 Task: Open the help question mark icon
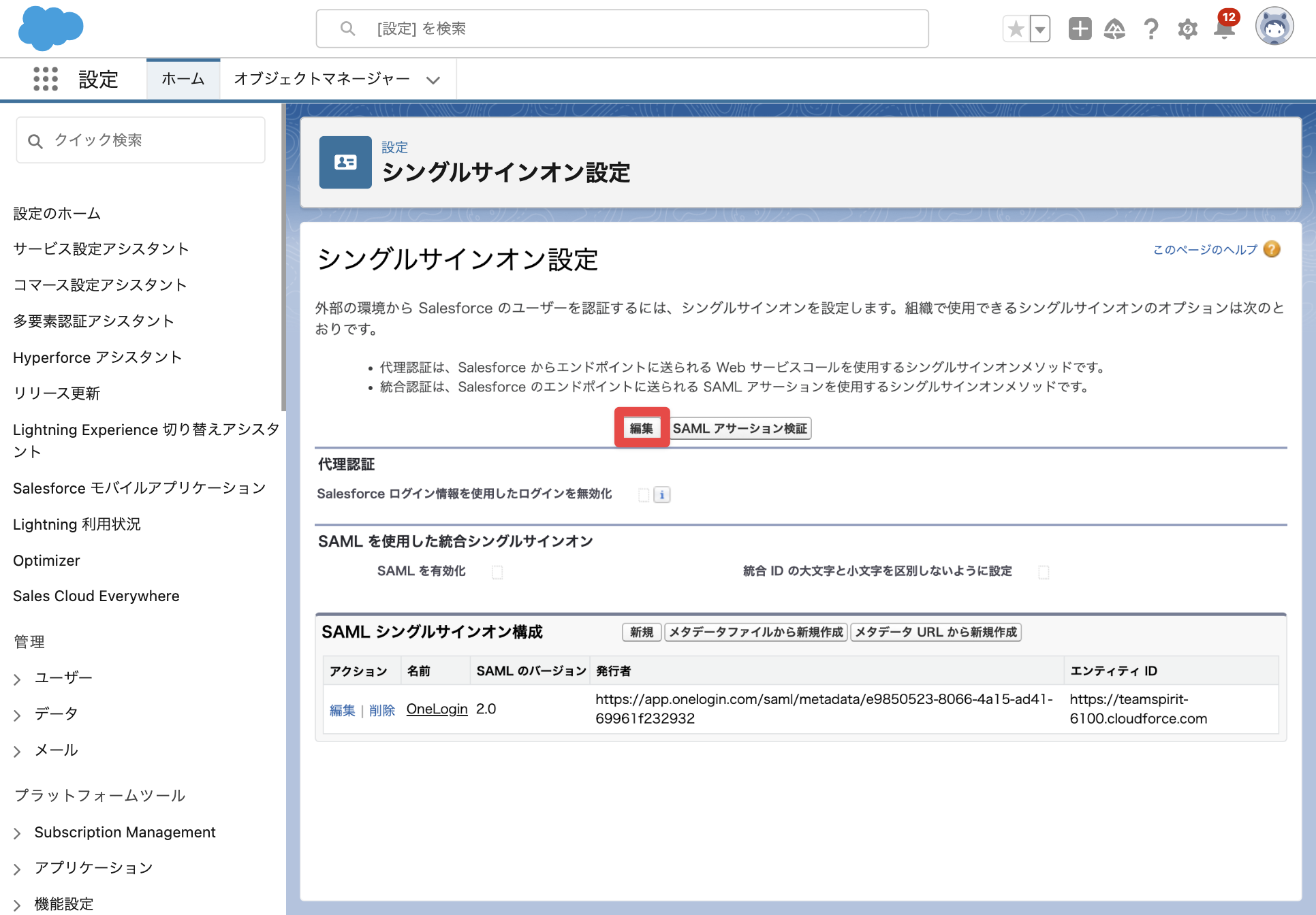point(1151,29)
